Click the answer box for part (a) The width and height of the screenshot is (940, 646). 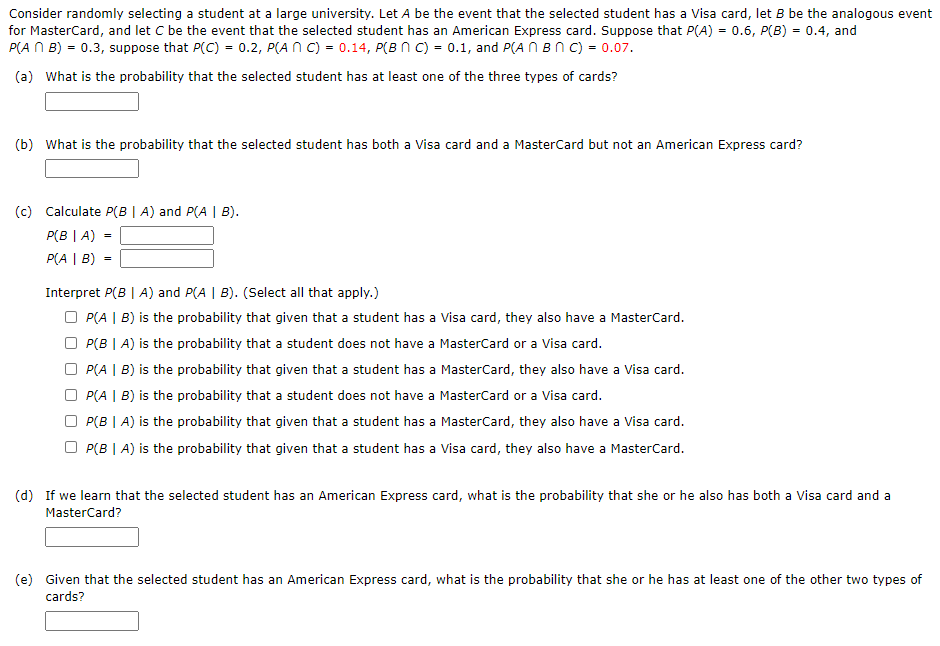(91, 101)
